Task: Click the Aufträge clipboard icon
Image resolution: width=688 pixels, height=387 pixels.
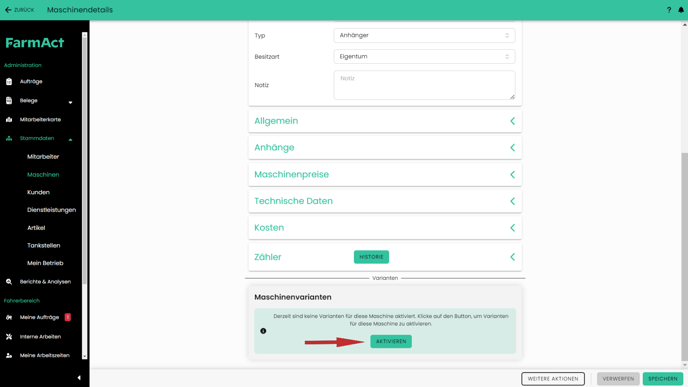Action: pyautogui.click(x=9, y=82)
